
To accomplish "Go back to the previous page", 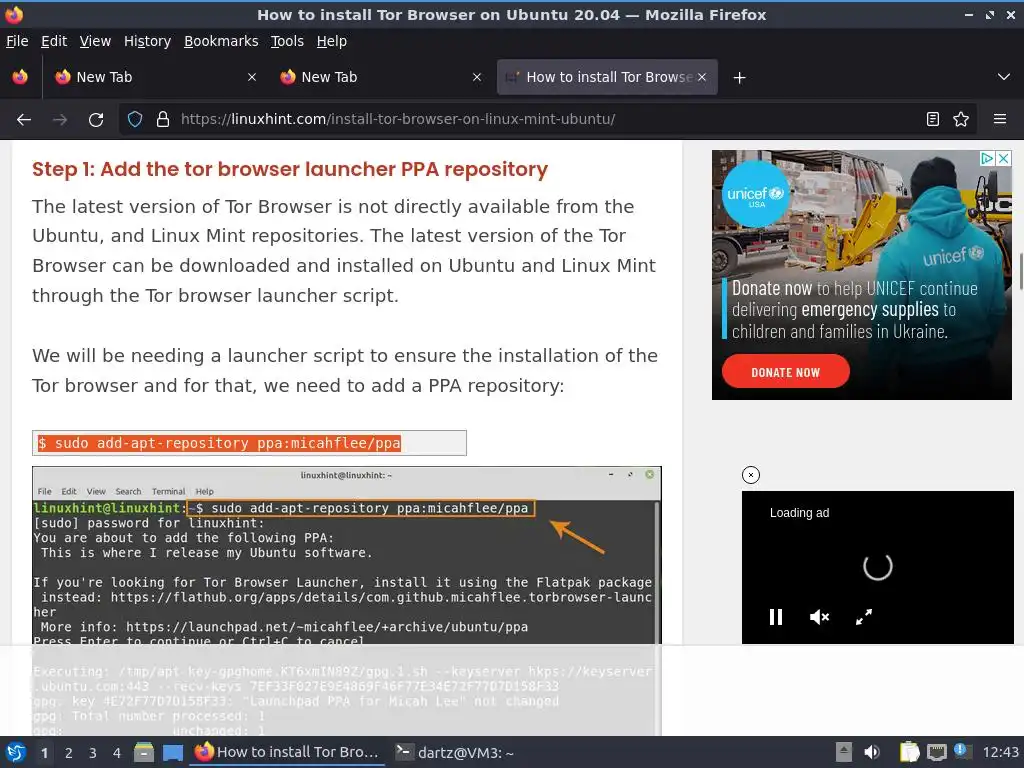I will (24, 120).
